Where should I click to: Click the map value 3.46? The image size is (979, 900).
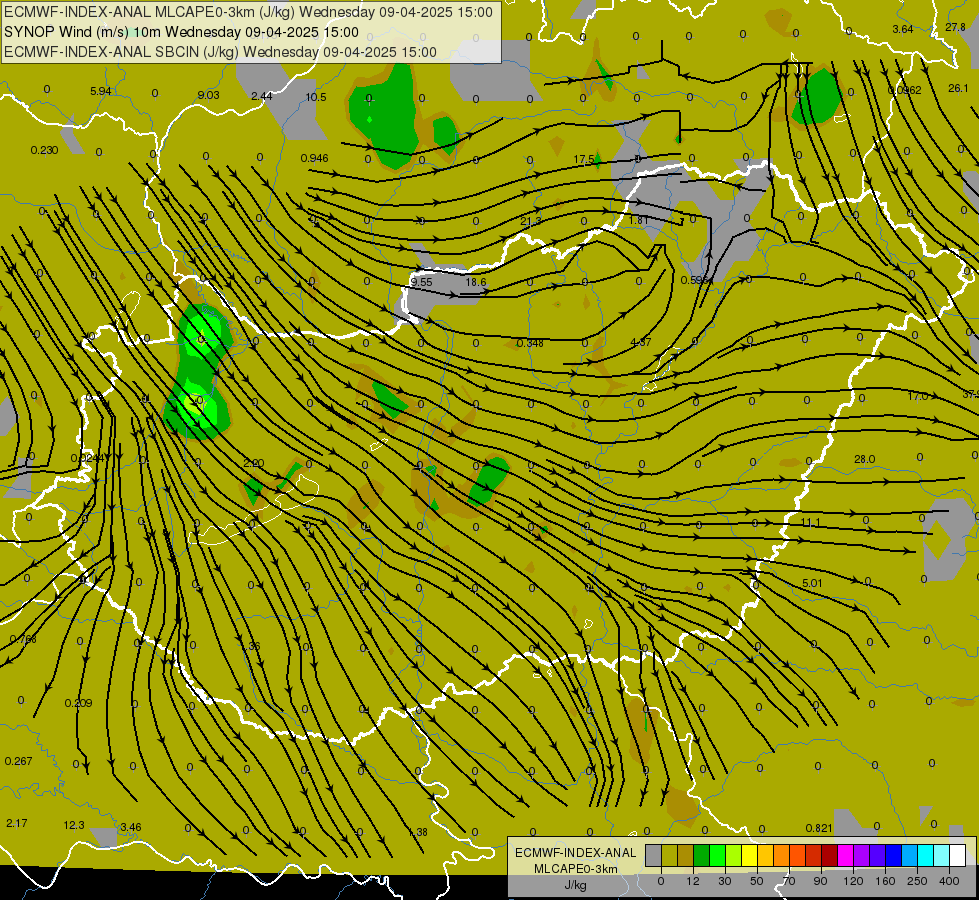tap(130, 827)
